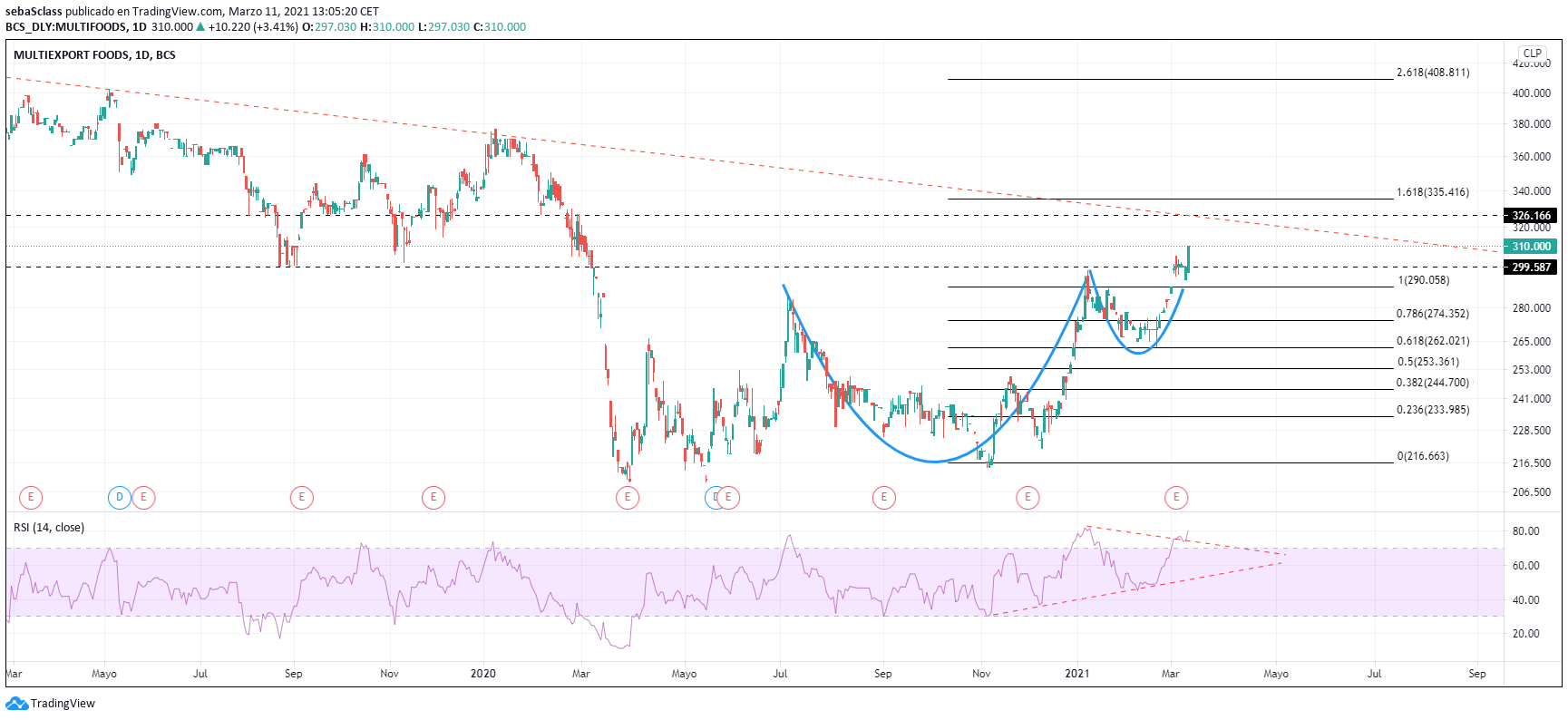
Task: Click the Fibonacci 0.5(253.361) label
Action: pos(1428,362)
